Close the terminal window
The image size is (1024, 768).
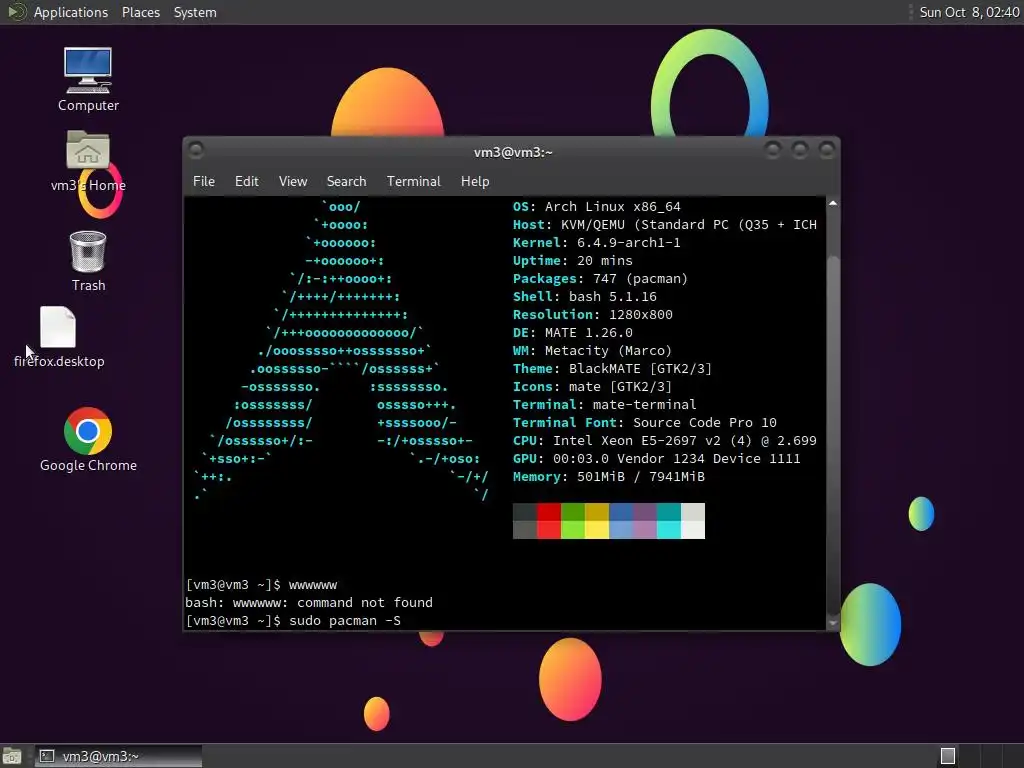click(x=827, y=151)
